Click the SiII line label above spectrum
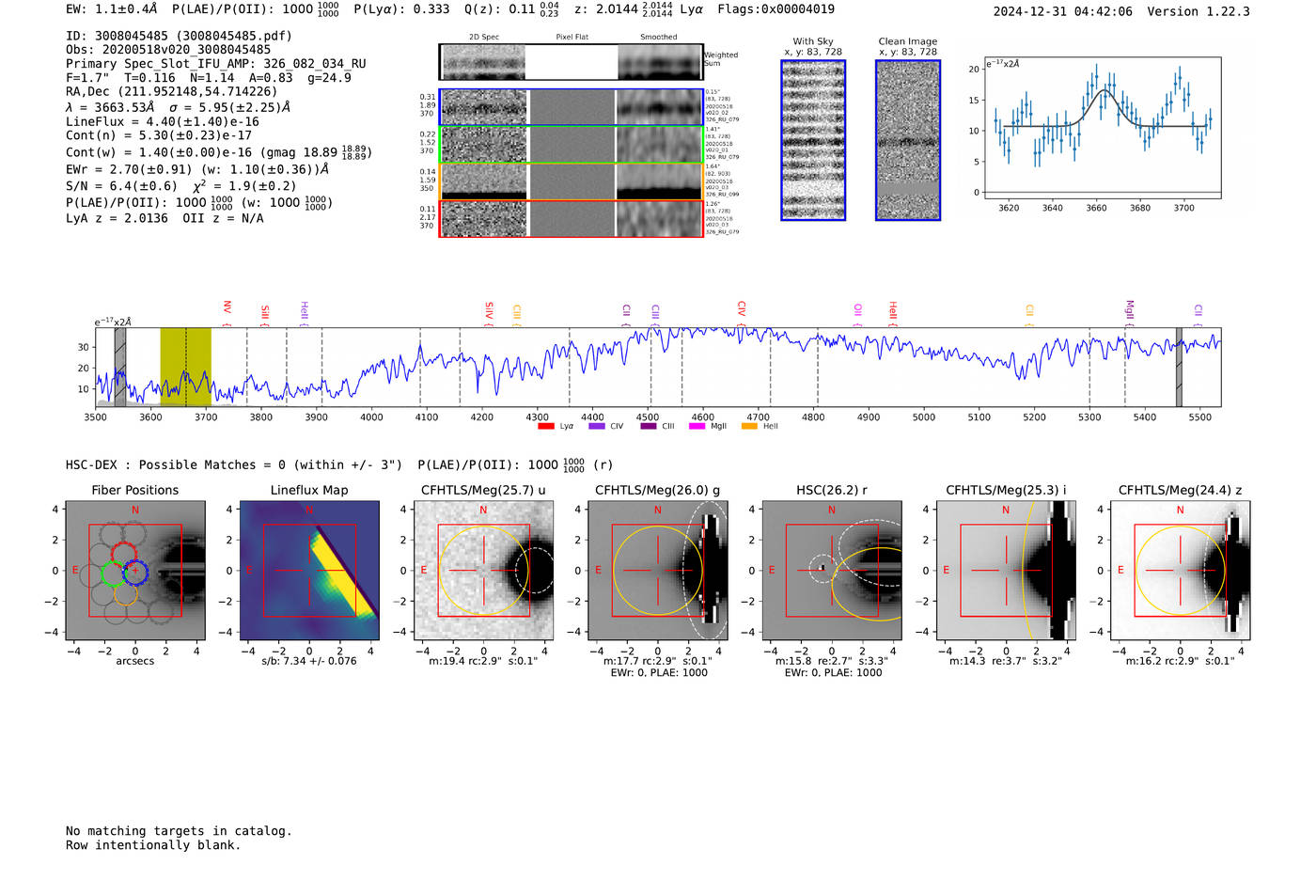Viewport: 1316px width, 896px height. pyautogui.click(x=265, y=312)
